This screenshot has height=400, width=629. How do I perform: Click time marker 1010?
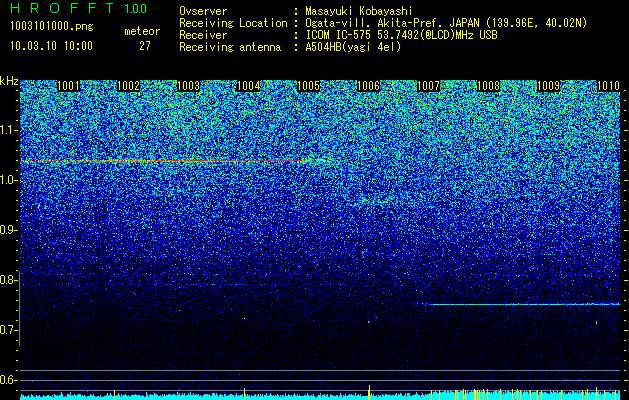coord(609,86)
